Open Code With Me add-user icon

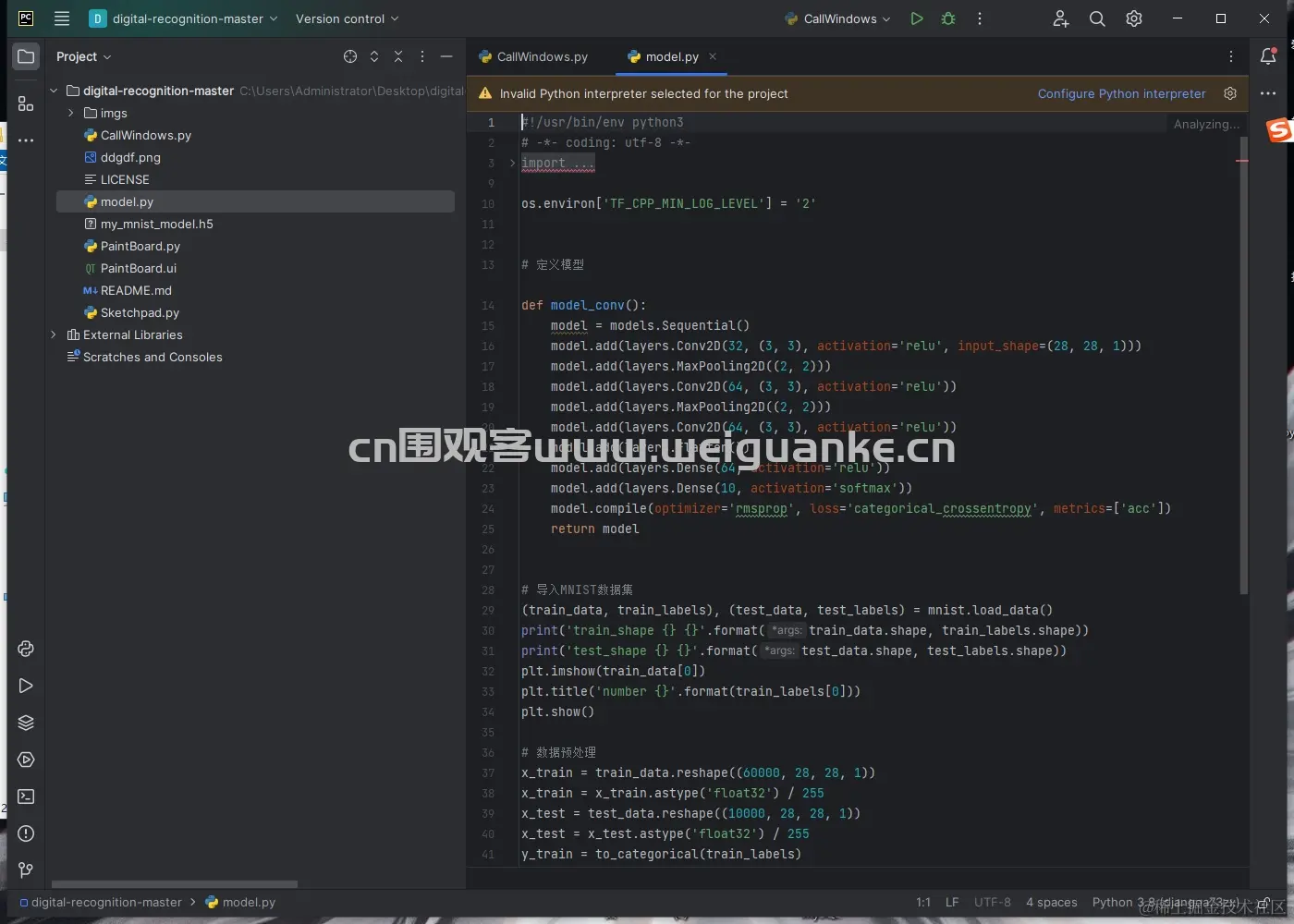point(1060,18)
